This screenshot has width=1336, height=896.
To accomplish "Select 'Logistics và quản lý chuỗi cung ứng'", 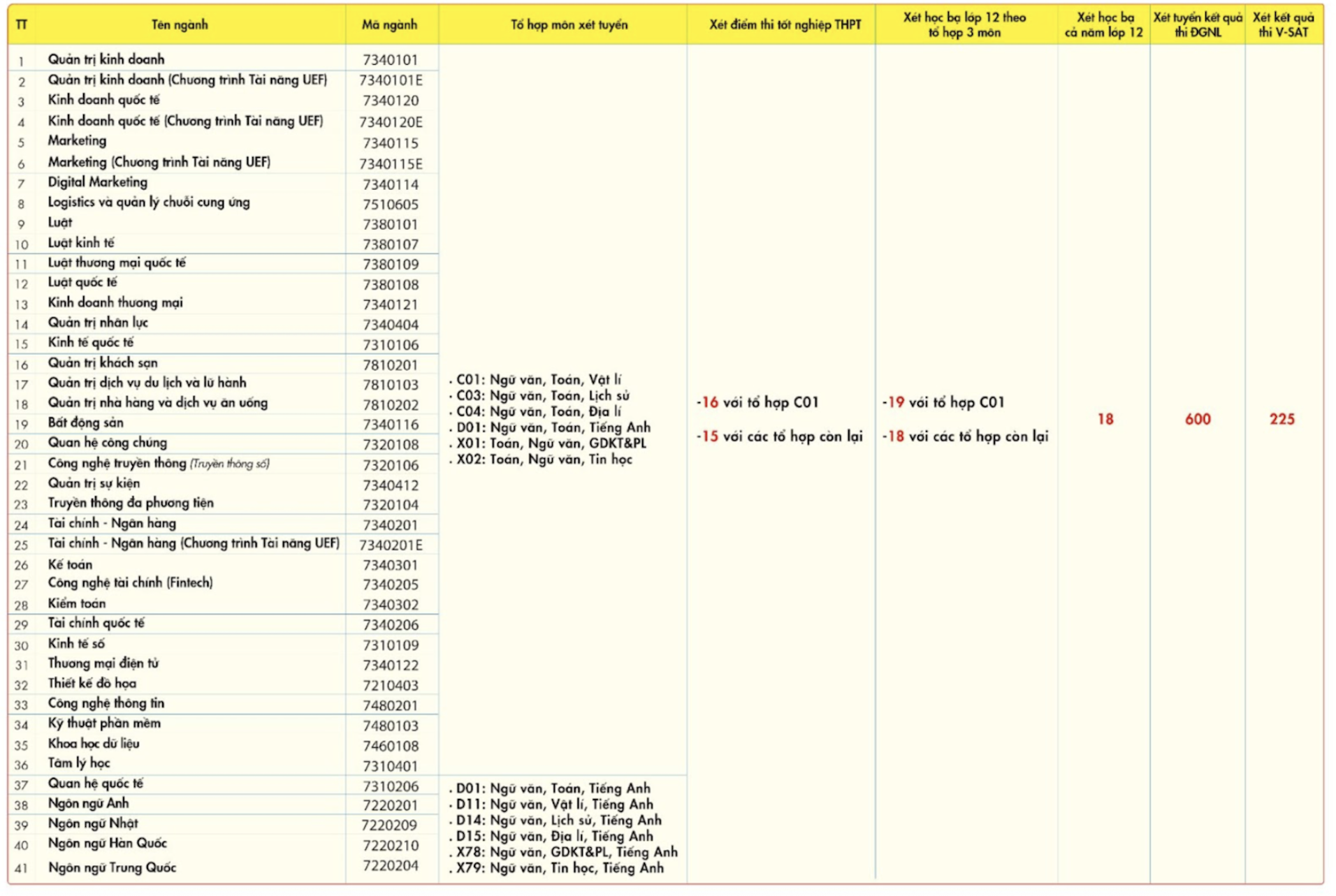I will [149, 203].
